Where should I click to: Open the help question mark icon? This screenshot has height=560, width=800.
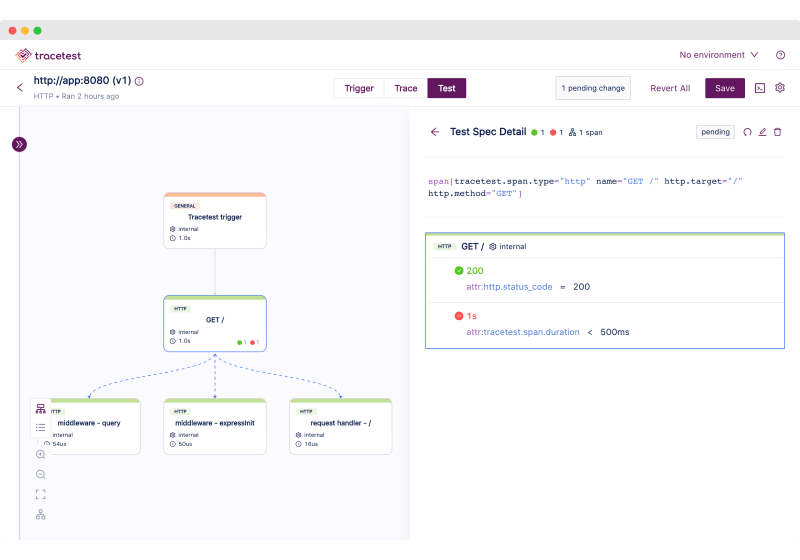pyautogui.click(x=780, y=55)
